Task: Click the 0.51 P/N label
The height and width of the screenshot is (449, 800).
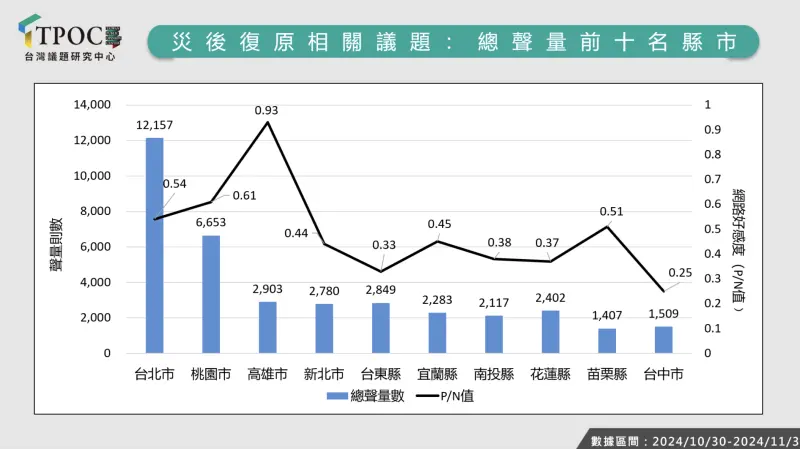Action: (x=611, y=211)
